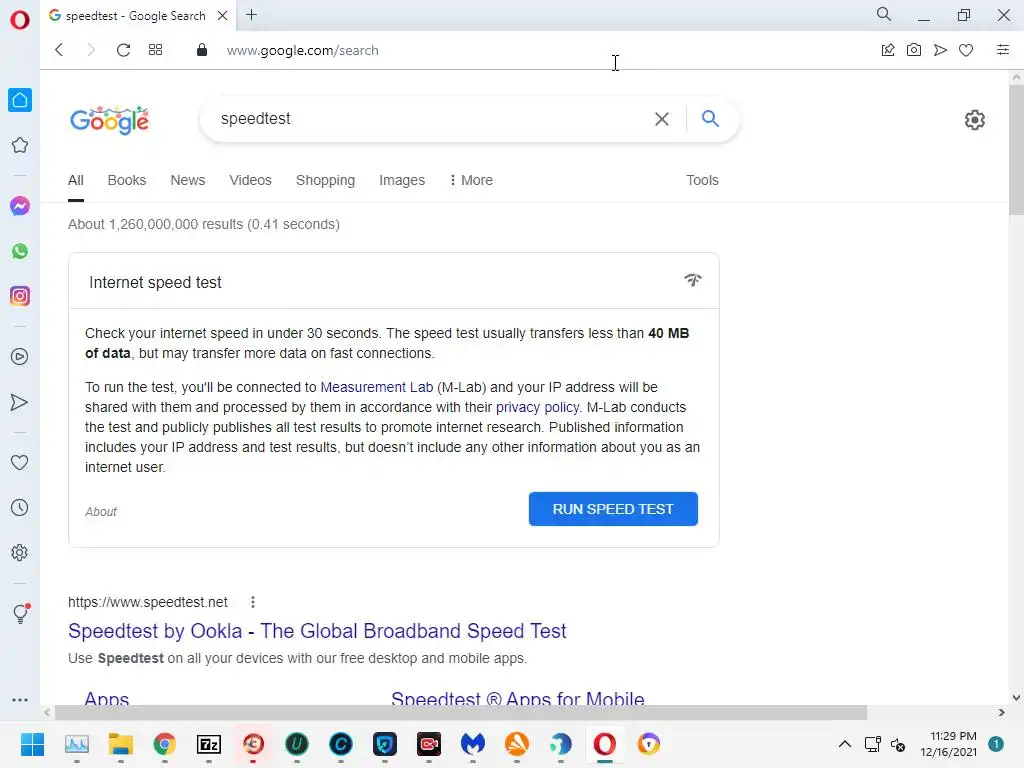The image size is (1024, 768).
Task: Open sidebar three-dot setup menu
Action: (20, 699)
